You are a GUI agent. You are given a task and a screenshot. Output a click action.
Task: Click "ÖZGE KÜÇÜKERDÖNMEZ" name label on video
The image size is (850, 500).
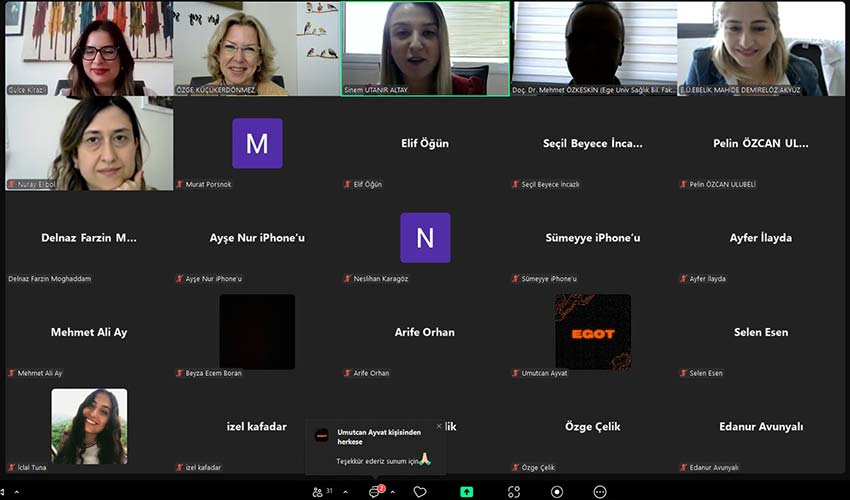216,90
